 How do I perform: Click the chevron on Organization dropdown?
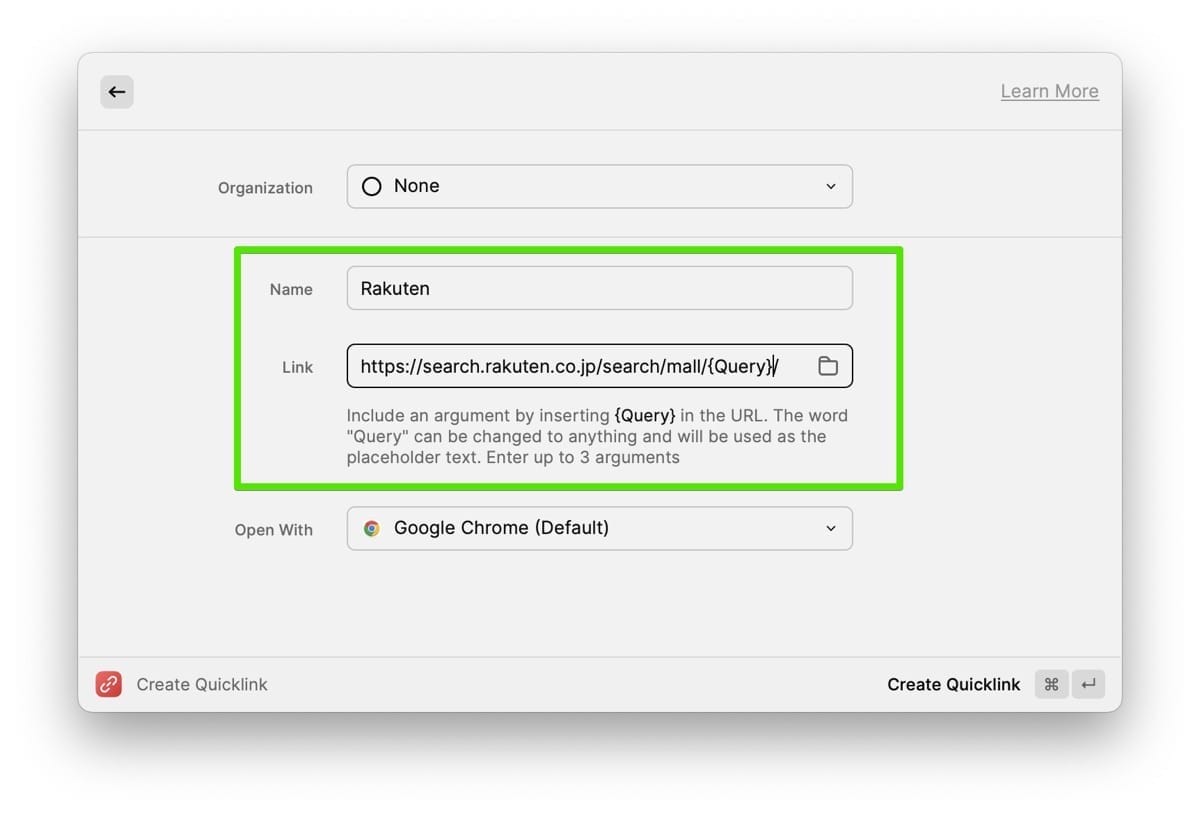[831, 187]
